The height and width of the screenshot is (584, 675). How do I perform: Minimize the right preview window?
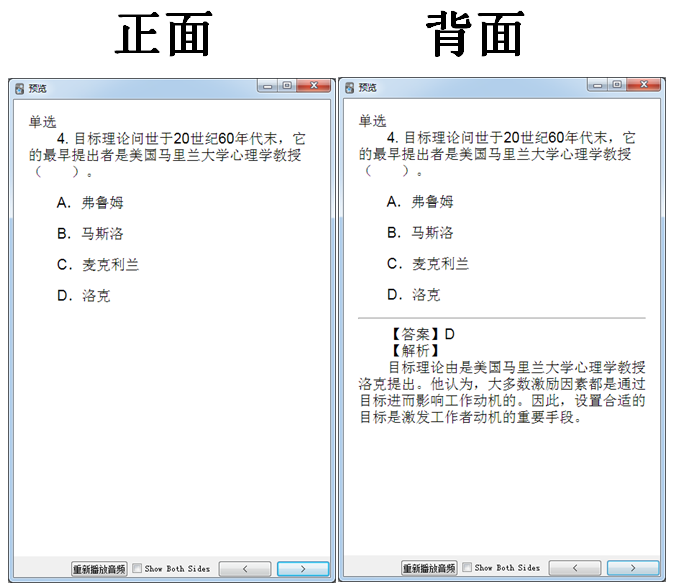(598, 85)
